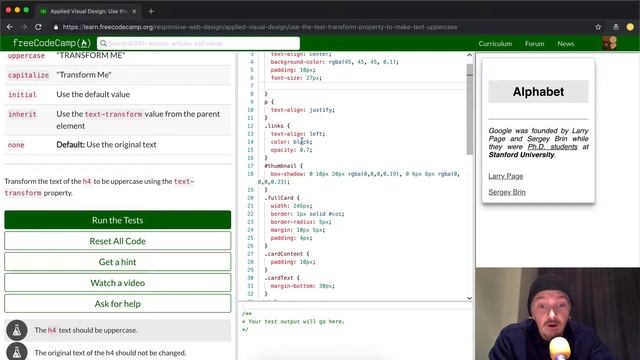Click the editor scroll down arrow

click(x=469, y=298)
